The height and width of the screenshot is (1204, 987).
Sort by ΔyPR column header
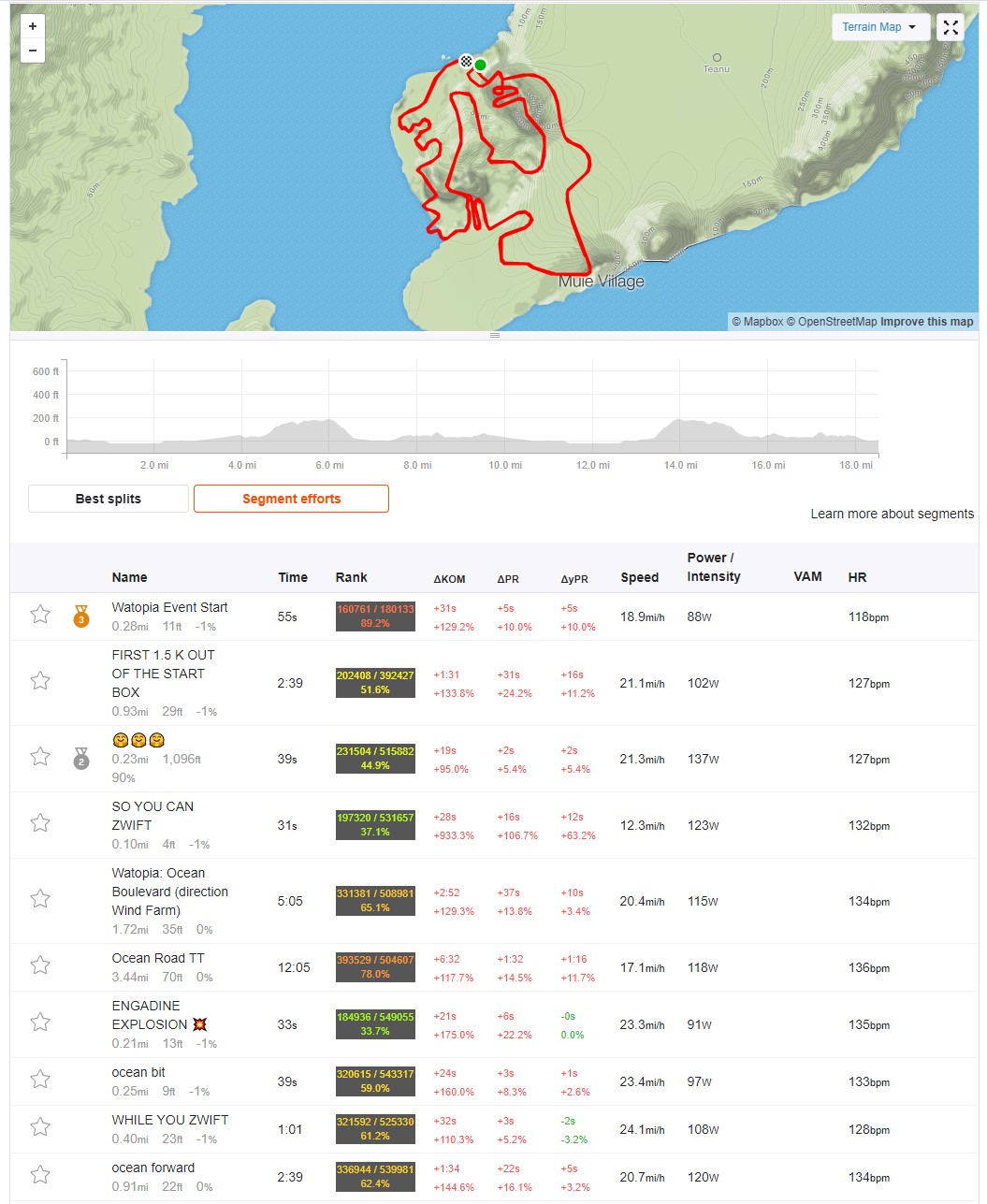coord(574,579)
